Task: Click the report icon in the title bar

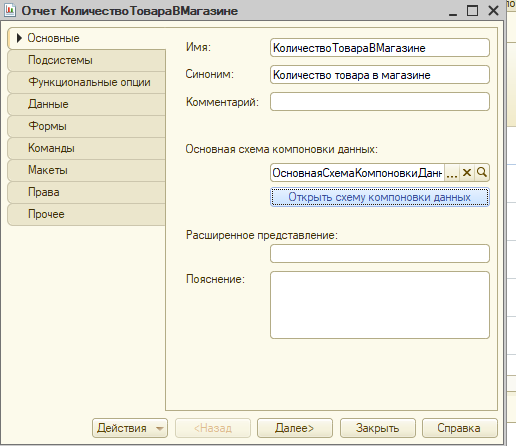Action: pyautogui.click(x=10, y=10)
